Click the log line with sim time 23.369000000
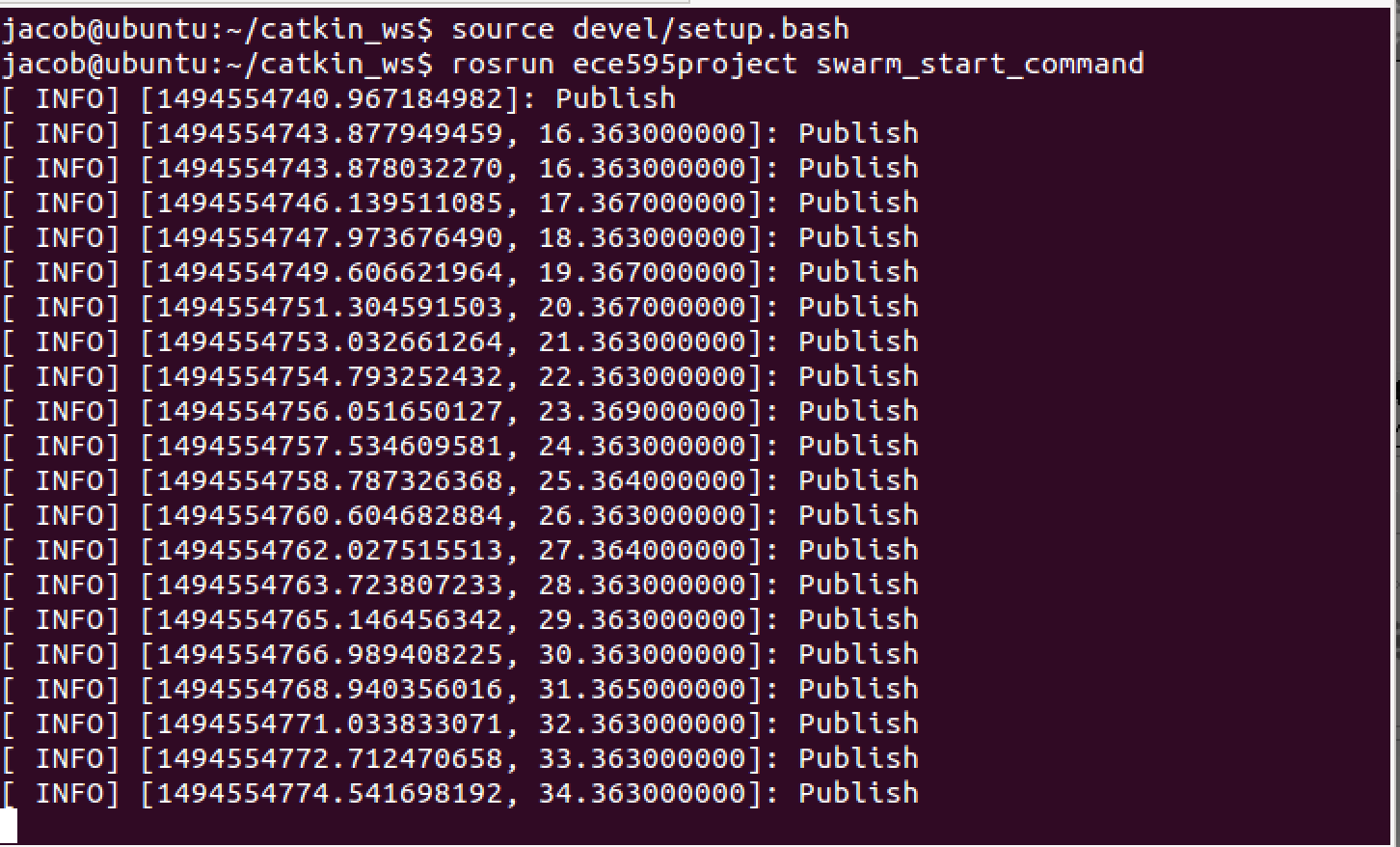The image size is (1400, 847). pos(460,411)
